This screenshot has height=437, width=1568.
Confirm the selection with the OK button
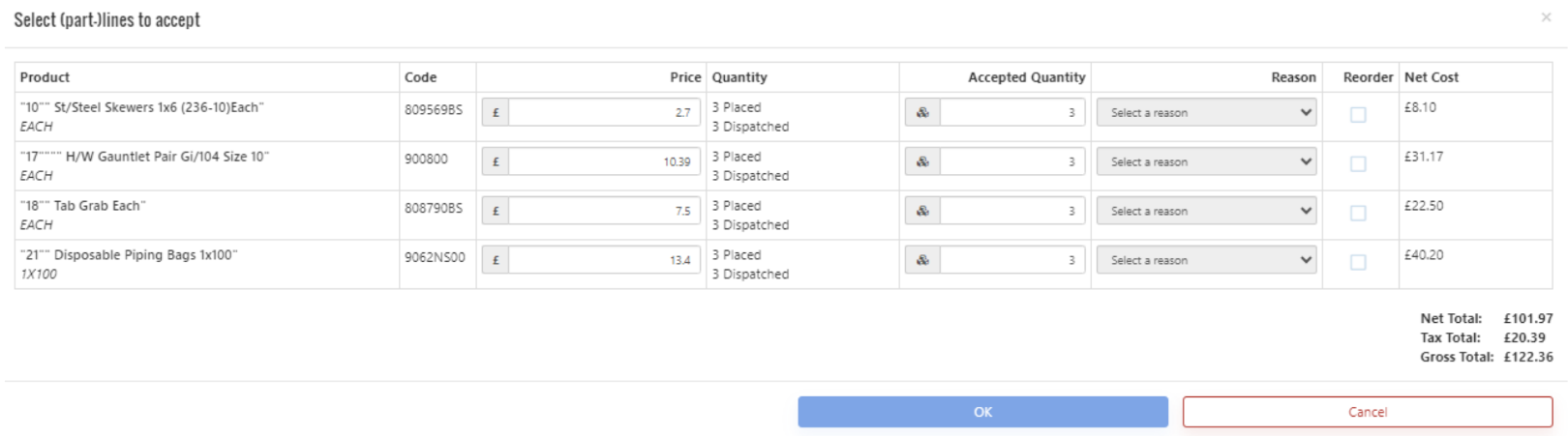pyautogui.click(x=982, y=412)
